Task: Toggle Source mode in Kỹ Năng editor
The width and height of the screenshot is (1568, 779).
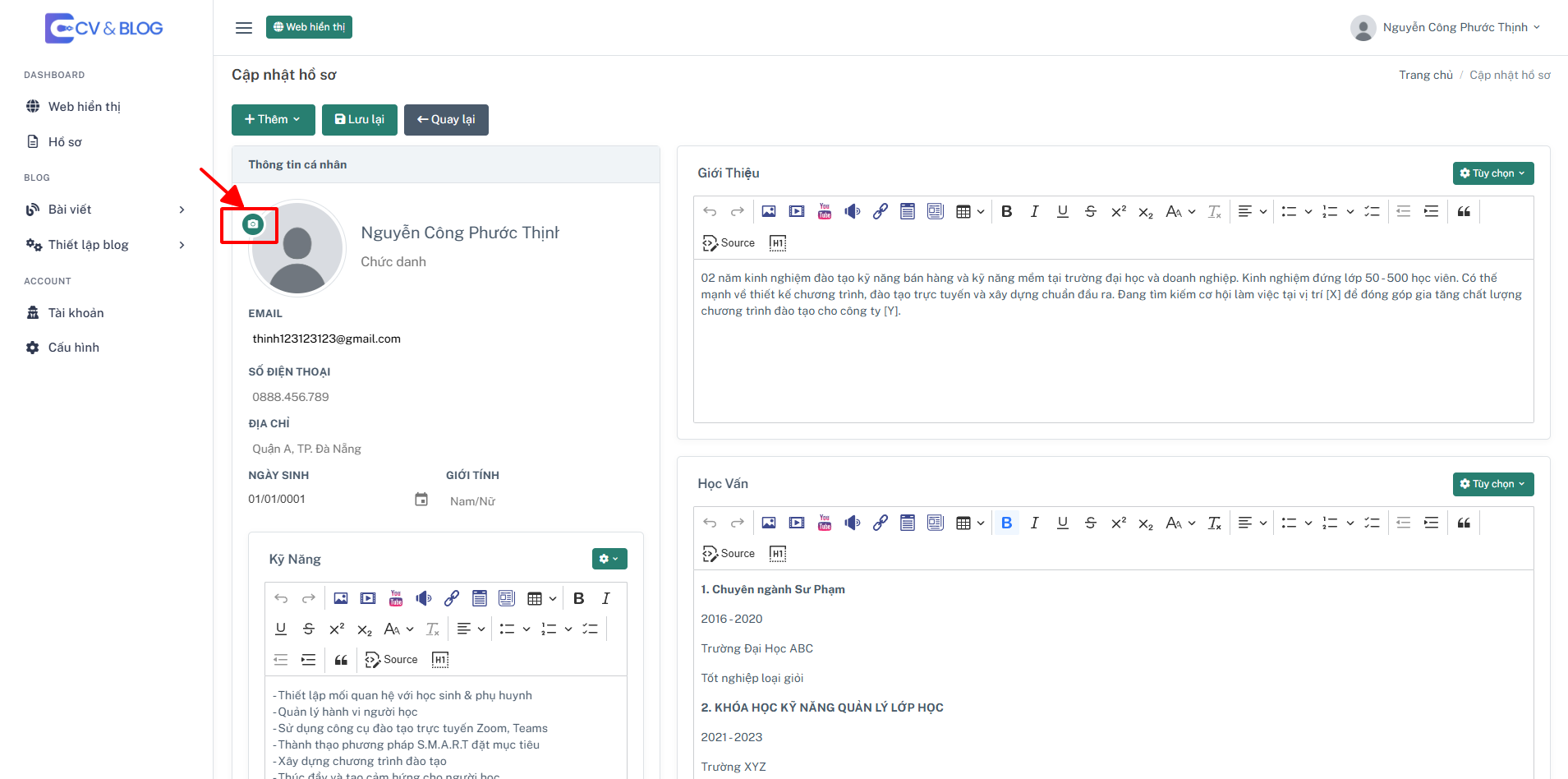Action: coord(391,660)
